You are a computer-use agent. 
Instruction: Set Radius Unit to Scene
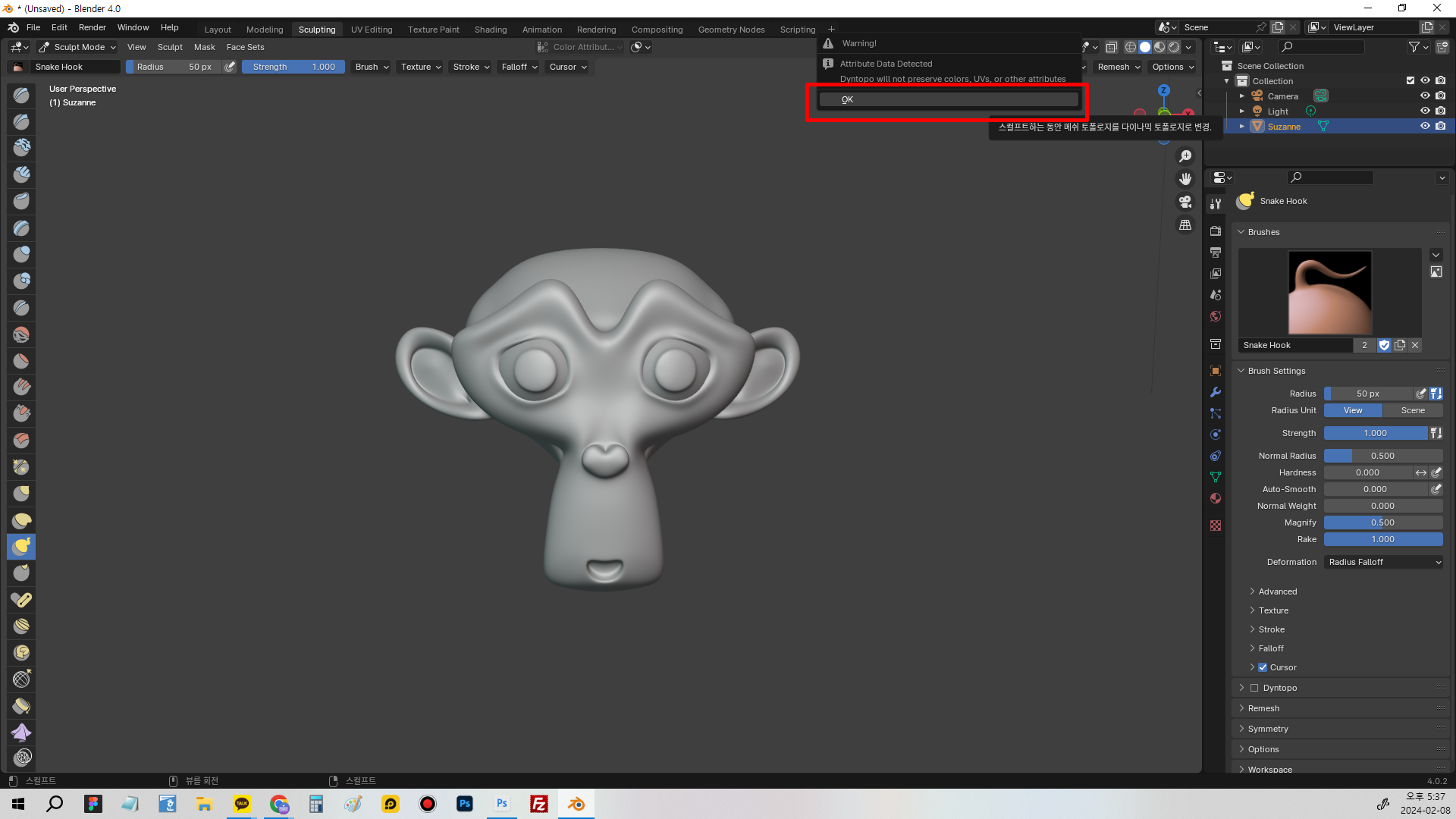(1413, 410)
